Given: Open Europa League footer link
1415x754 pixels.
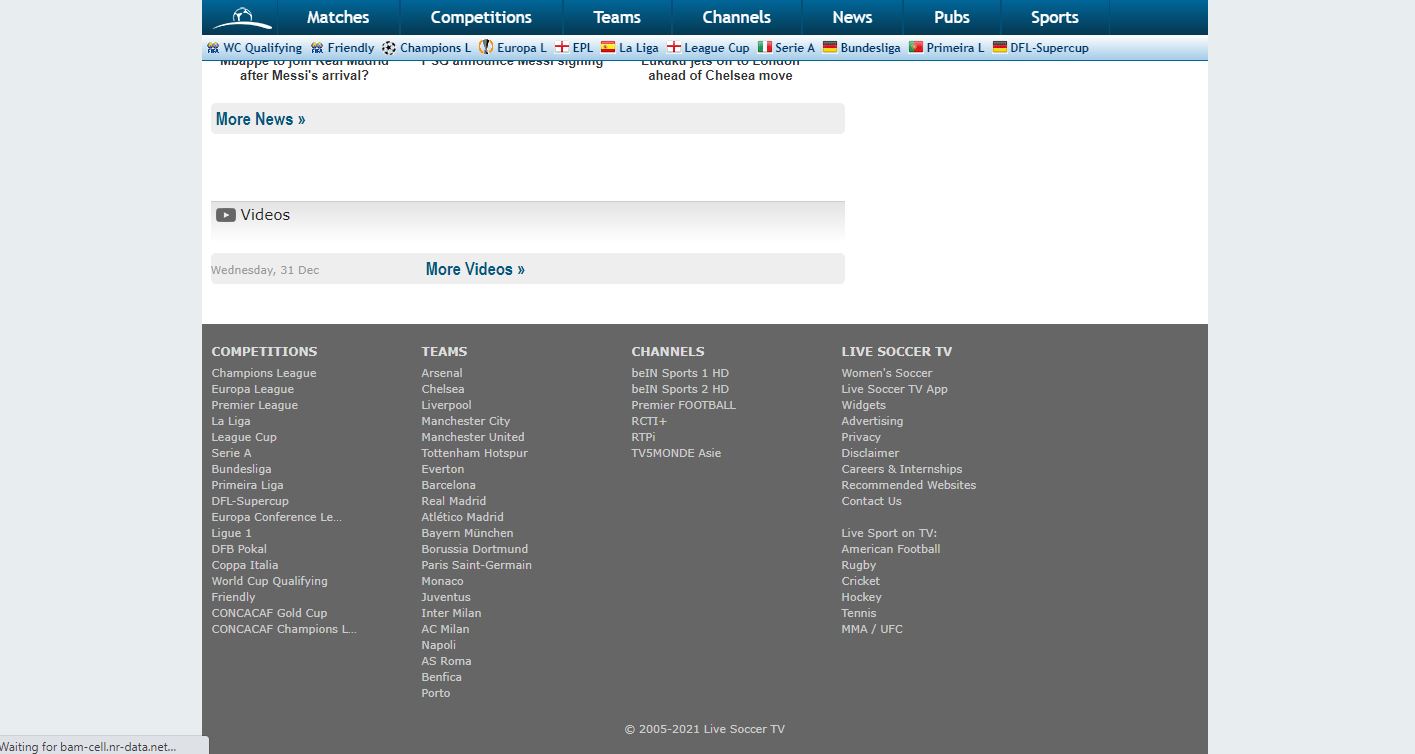Looking at the screenshot, I should (253, 389).
